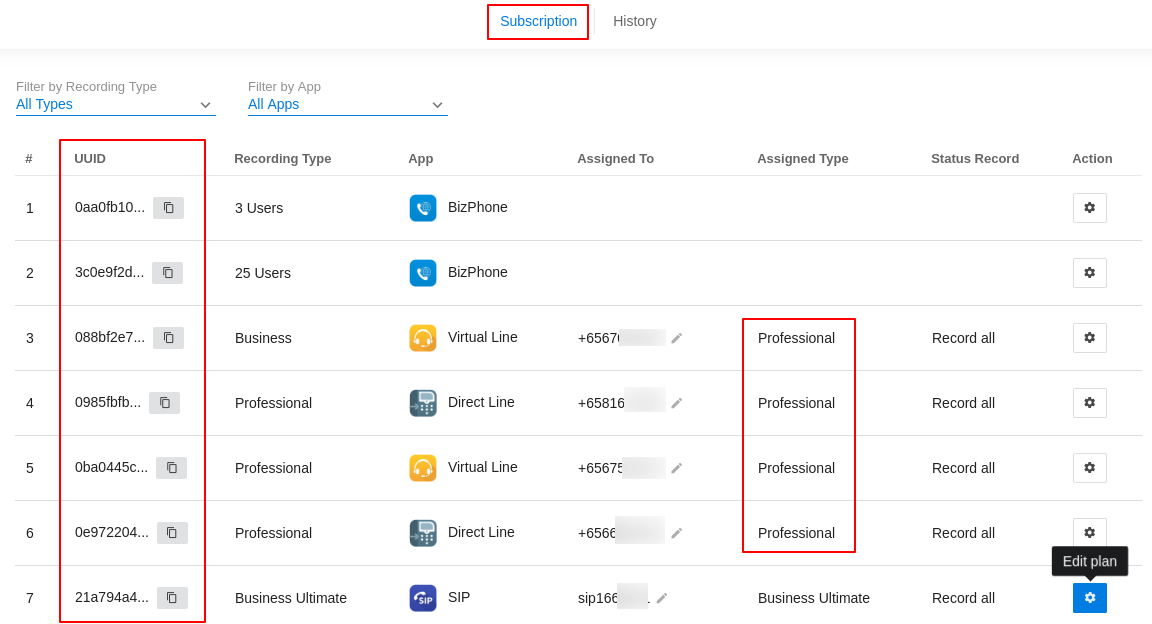Image resolution: width=1152 pixels, height=624 pixels.
Task: Click the Assigned To column header
Action: pyautogui.click(x=615, y=159)
